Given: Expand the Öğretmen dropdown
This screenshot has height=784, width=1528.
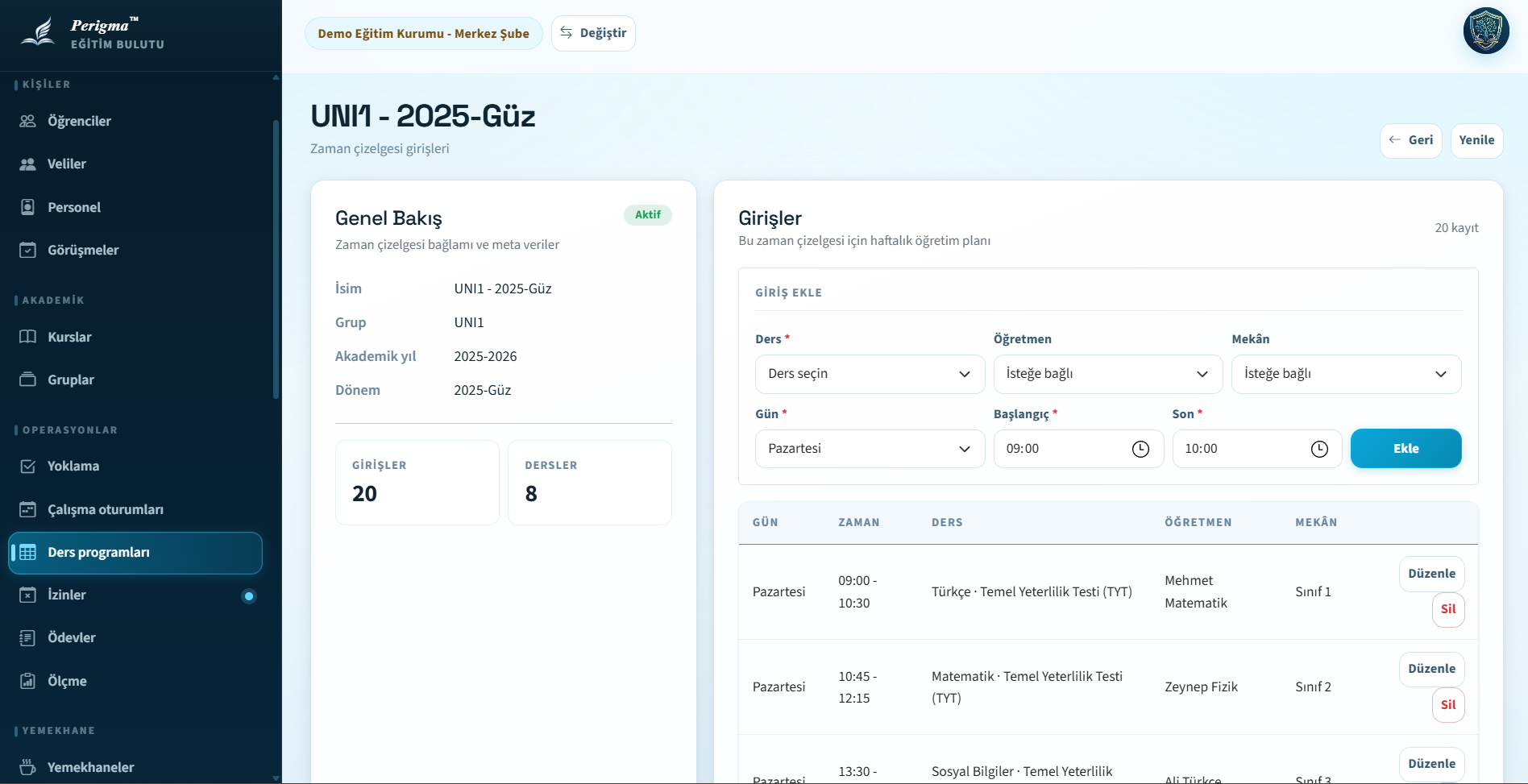Looking at the screenshot, I should [x=1107, y=374].
